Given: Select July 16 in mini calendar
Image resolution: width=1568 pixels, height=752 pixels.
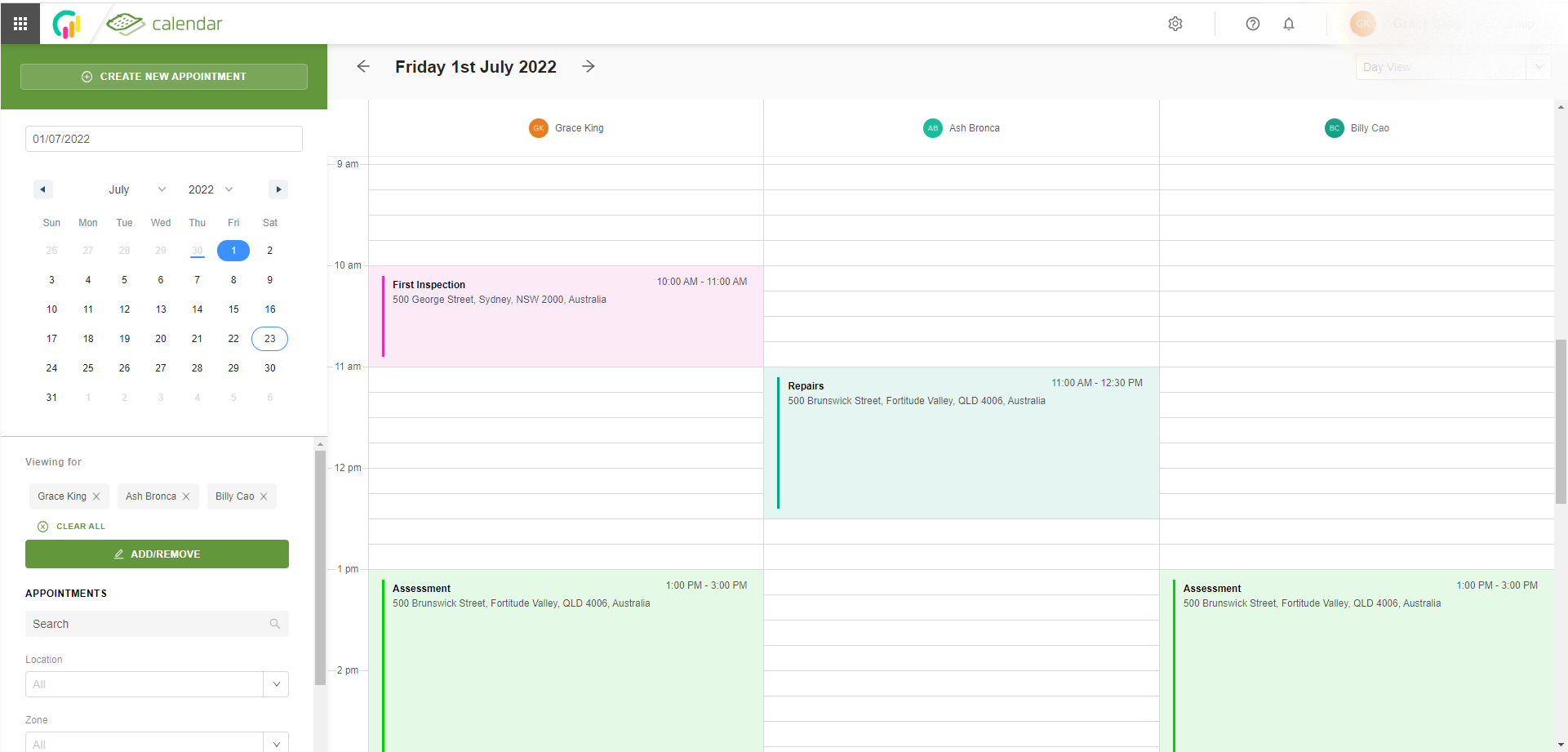Looking at the screenshot, I should (270, 309).
